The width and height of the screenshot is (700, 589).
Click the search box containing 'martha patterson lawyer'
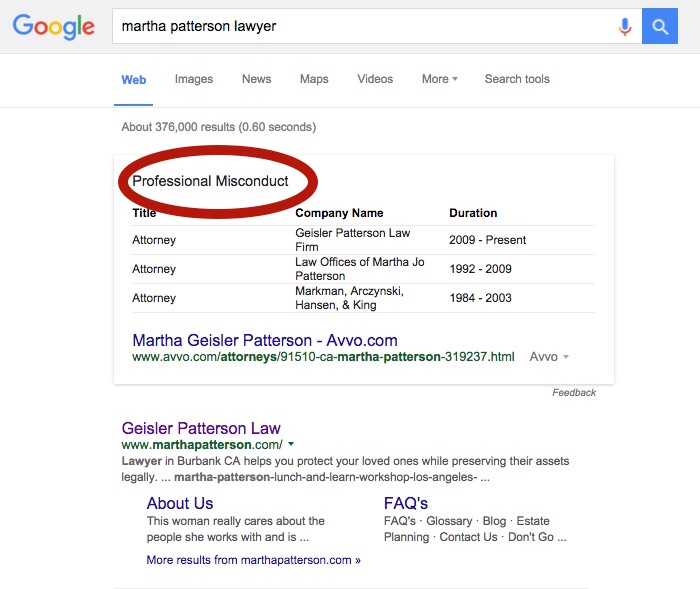(x=377, y=26)
